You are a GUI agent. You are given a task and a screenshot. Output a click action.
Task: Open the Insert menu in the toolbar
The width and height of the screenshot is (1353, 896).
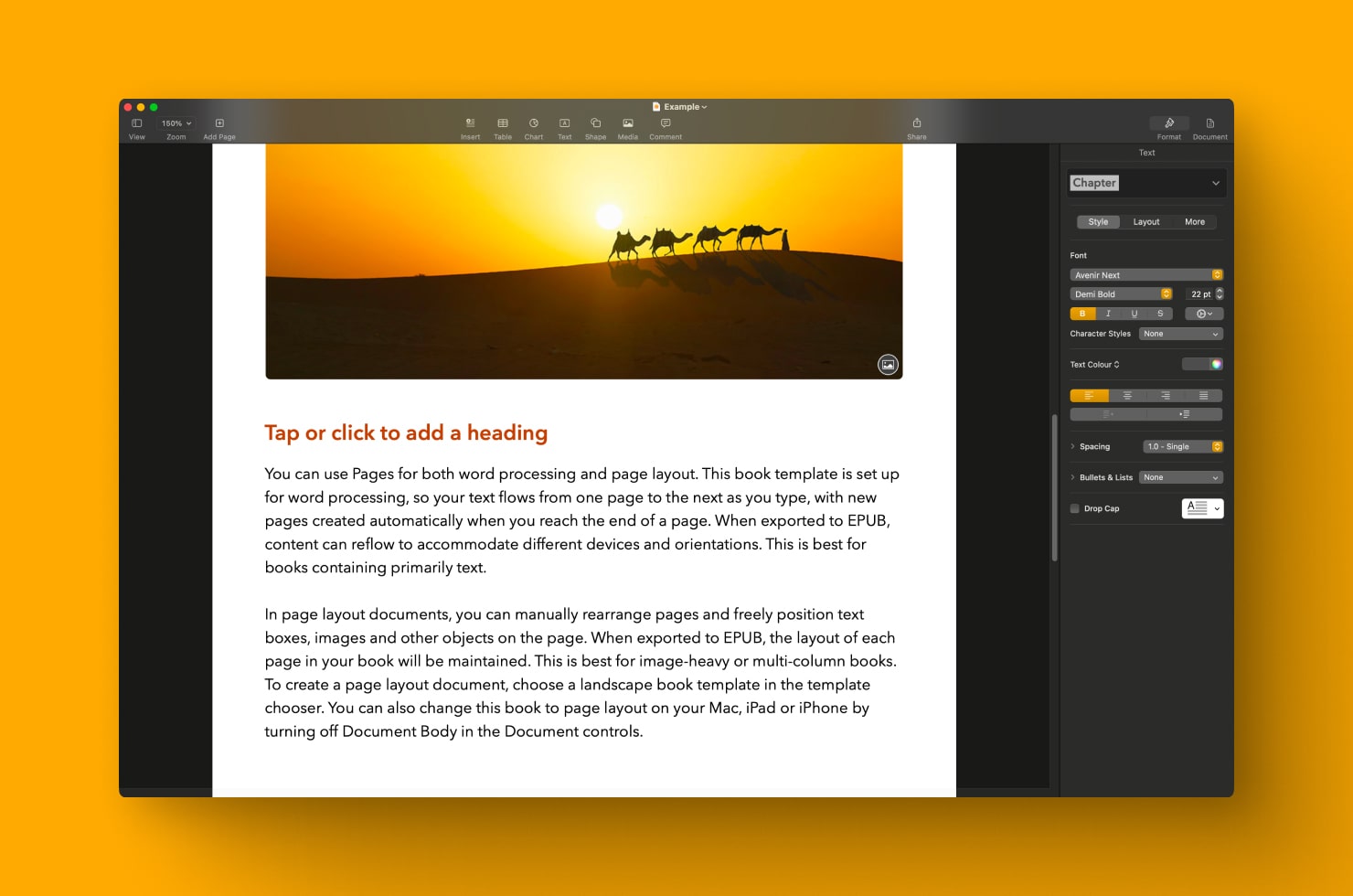[470, 125]
